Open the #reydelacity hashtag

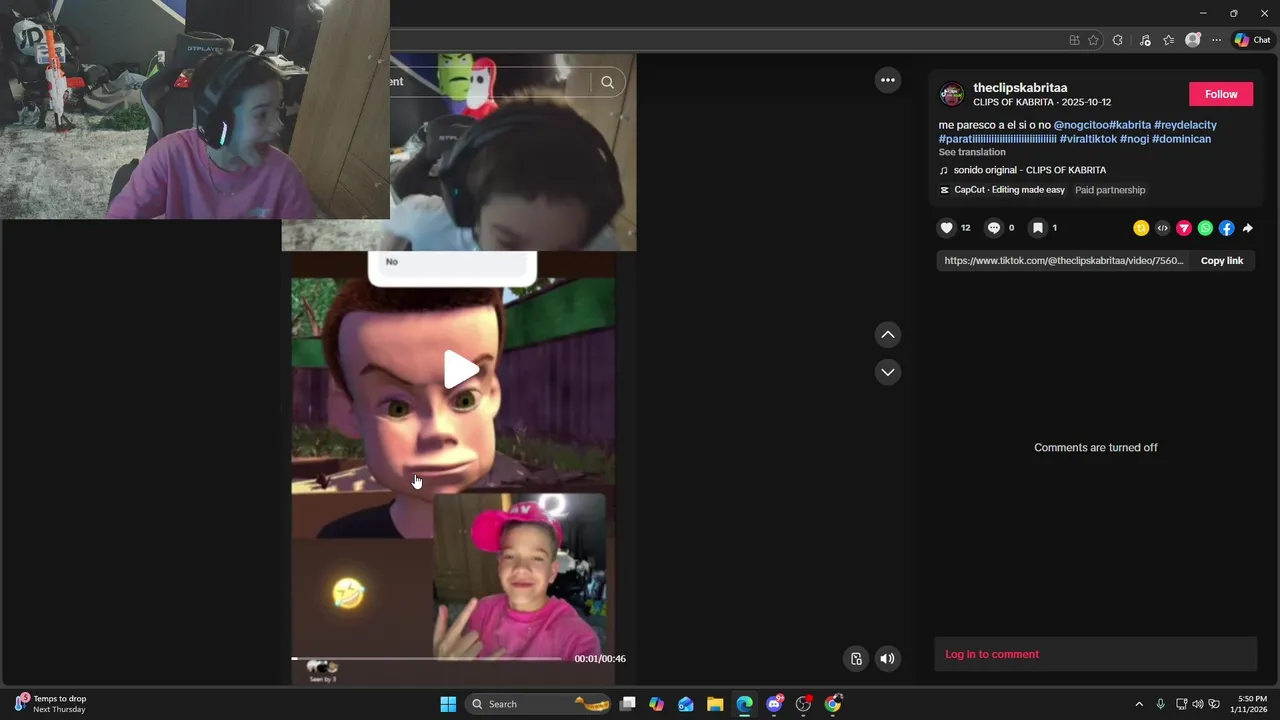pyautogui.click(x=1185, y=125)
